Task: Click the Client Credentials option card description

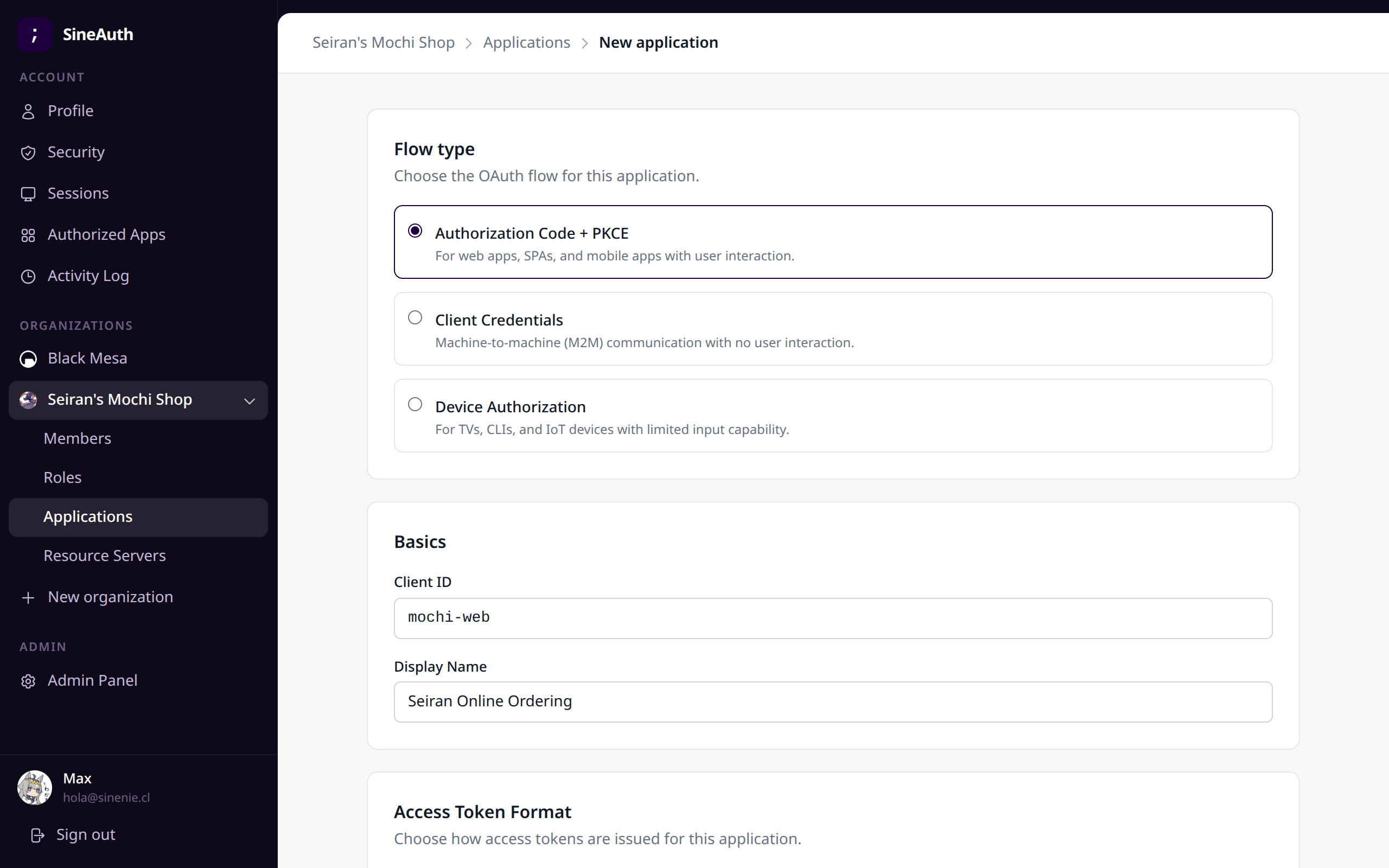Action: [644, 343]
